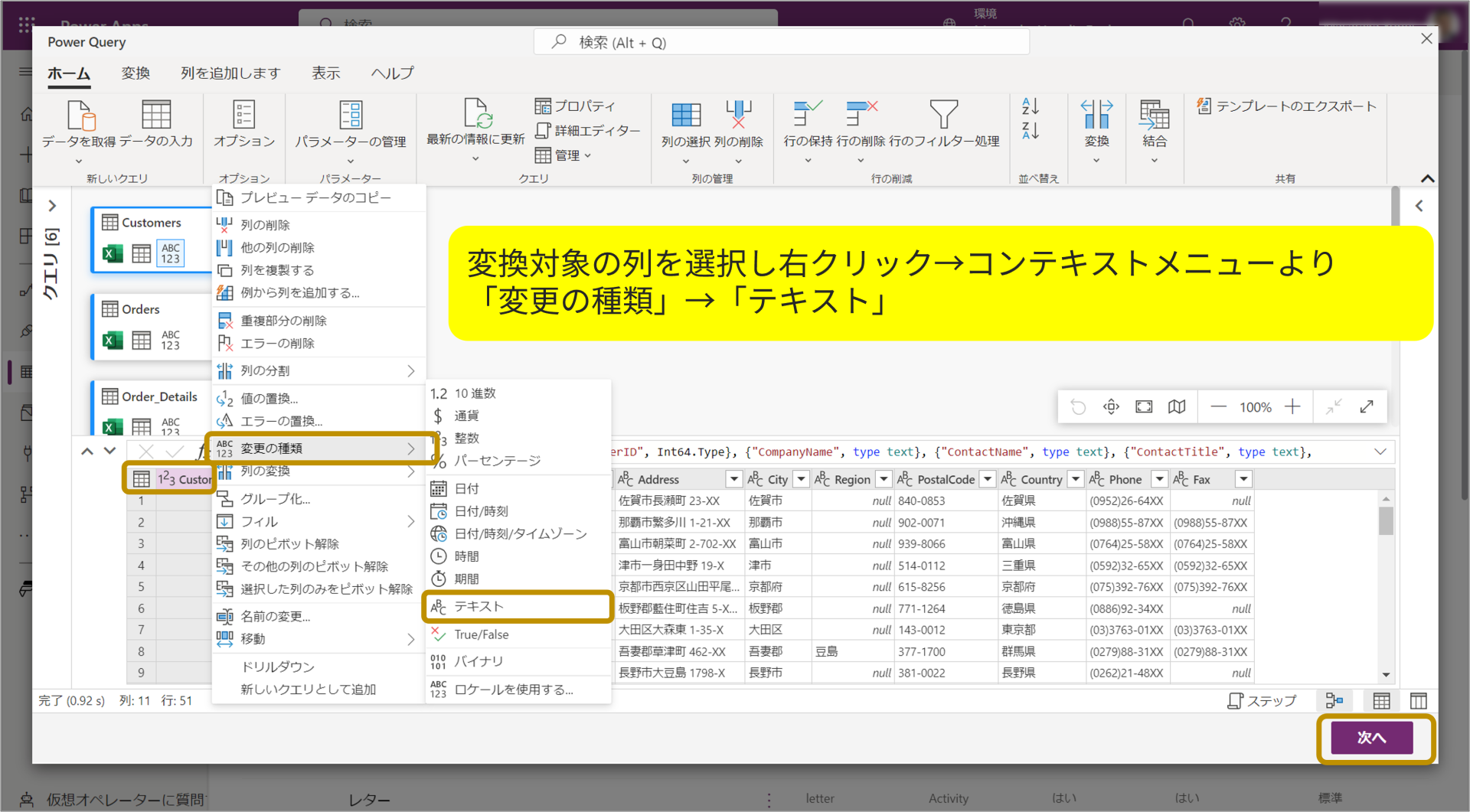The image size is (1470, 812).
Task: Expand the クエリ pane chevron
Action: click(x=52, y=206)
